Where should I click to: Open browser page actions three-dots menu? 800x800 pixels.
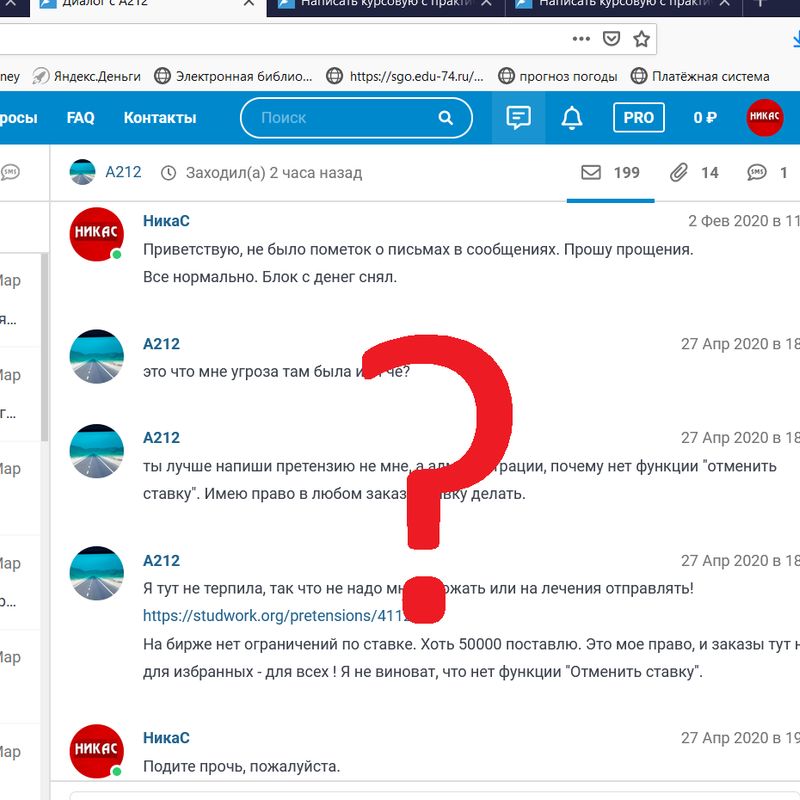[x=581, y=39]
